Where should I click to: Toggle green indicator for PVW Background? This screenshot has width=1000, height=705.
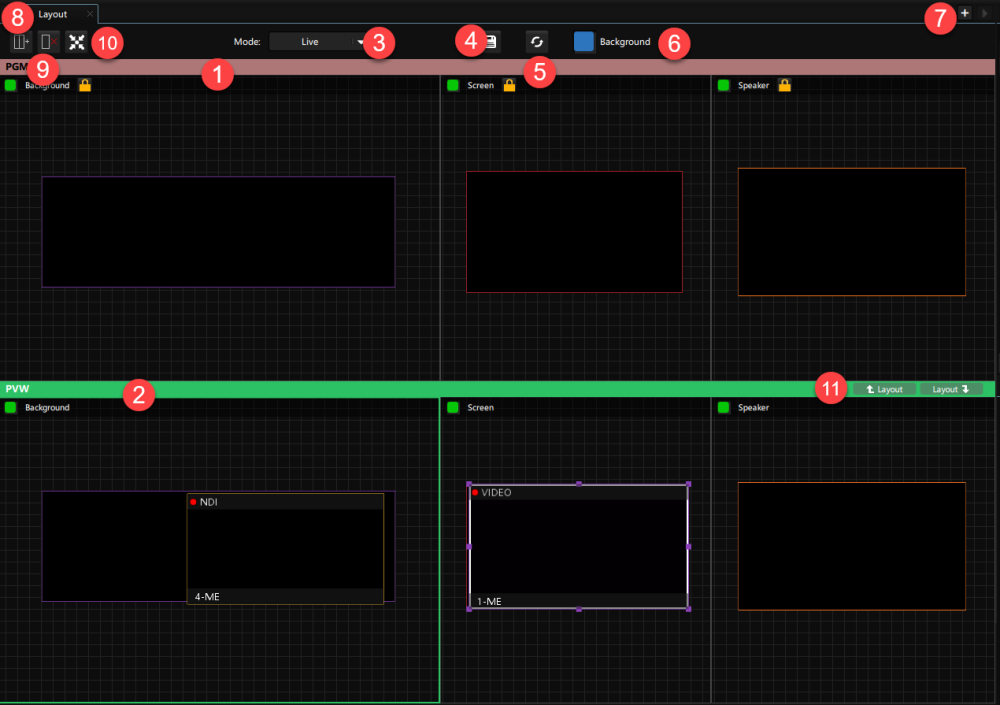[x=10, y=407]
